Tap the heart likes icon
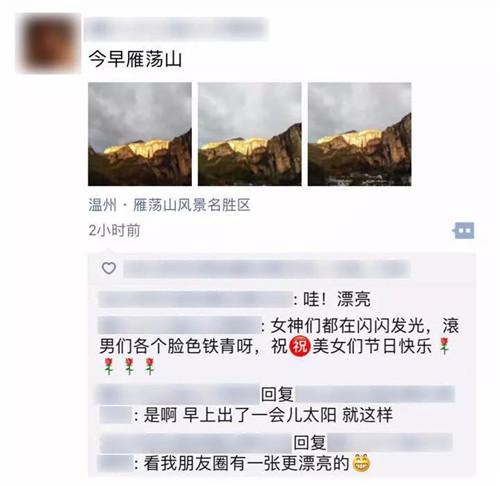Screen dimensions: 500x486 (x=109, y=268)
